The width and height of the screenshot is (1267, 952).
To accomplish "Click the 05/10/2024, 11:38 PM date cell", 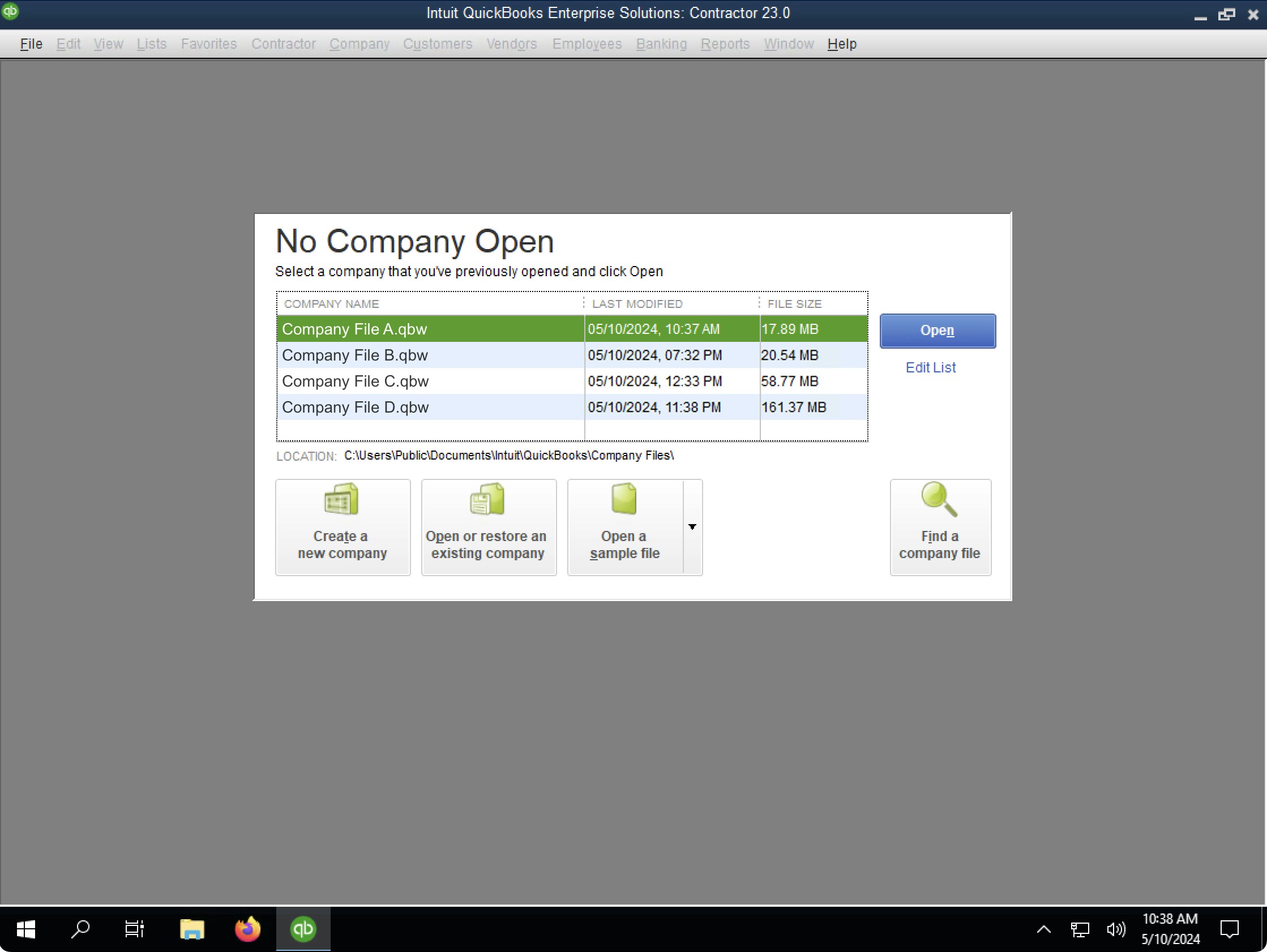I will pyautogui.click(x=672, y=408).
